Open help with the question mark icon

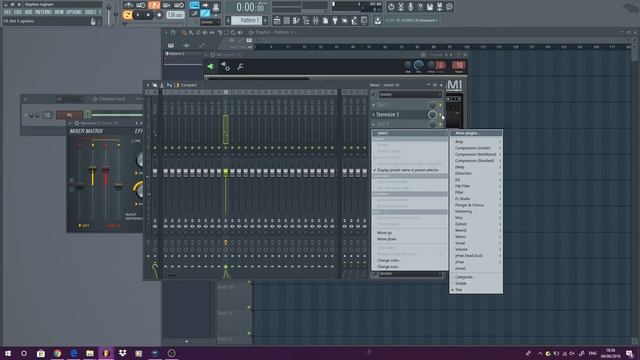tap(420, 7)
